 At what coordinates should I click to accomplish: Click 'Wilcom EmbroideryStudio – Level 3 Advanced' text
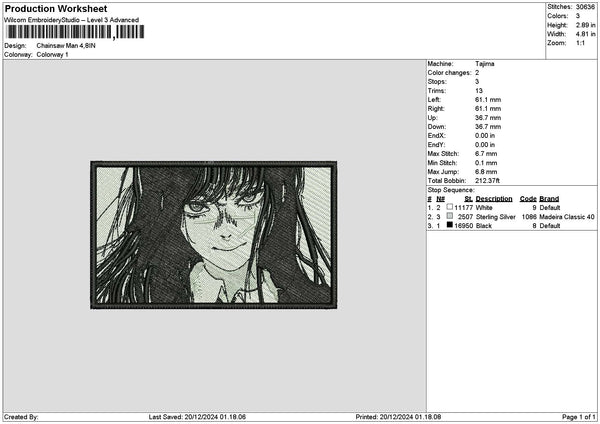tap(71, 20)
